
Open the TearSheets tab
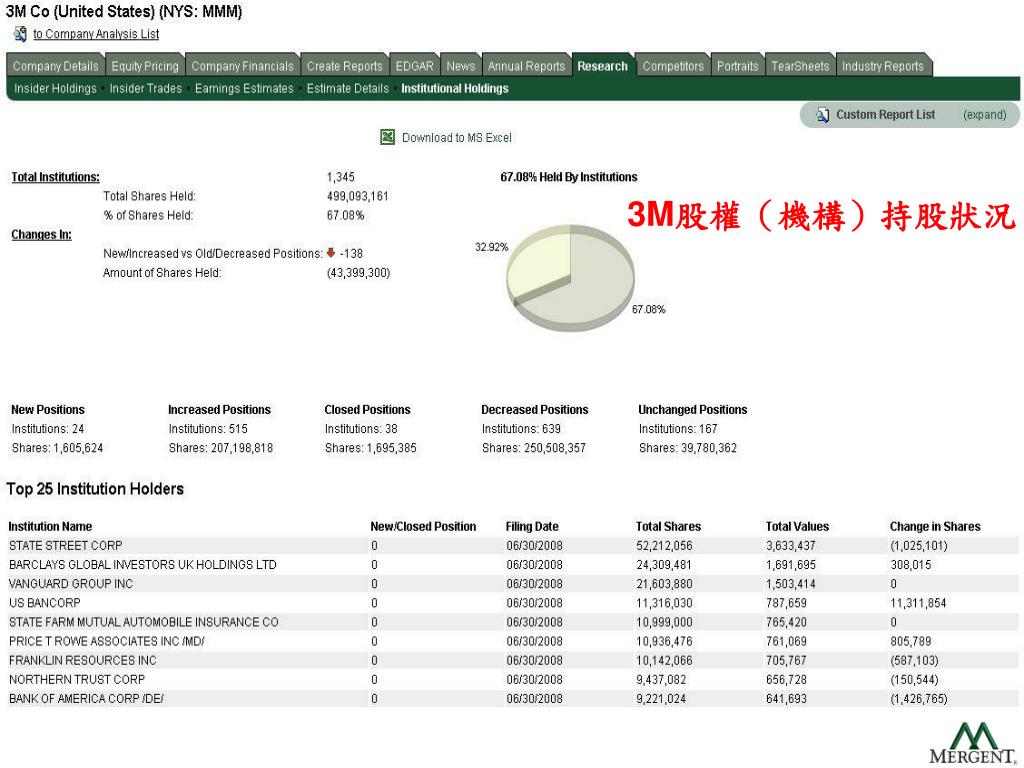click(x=800, y=66)
